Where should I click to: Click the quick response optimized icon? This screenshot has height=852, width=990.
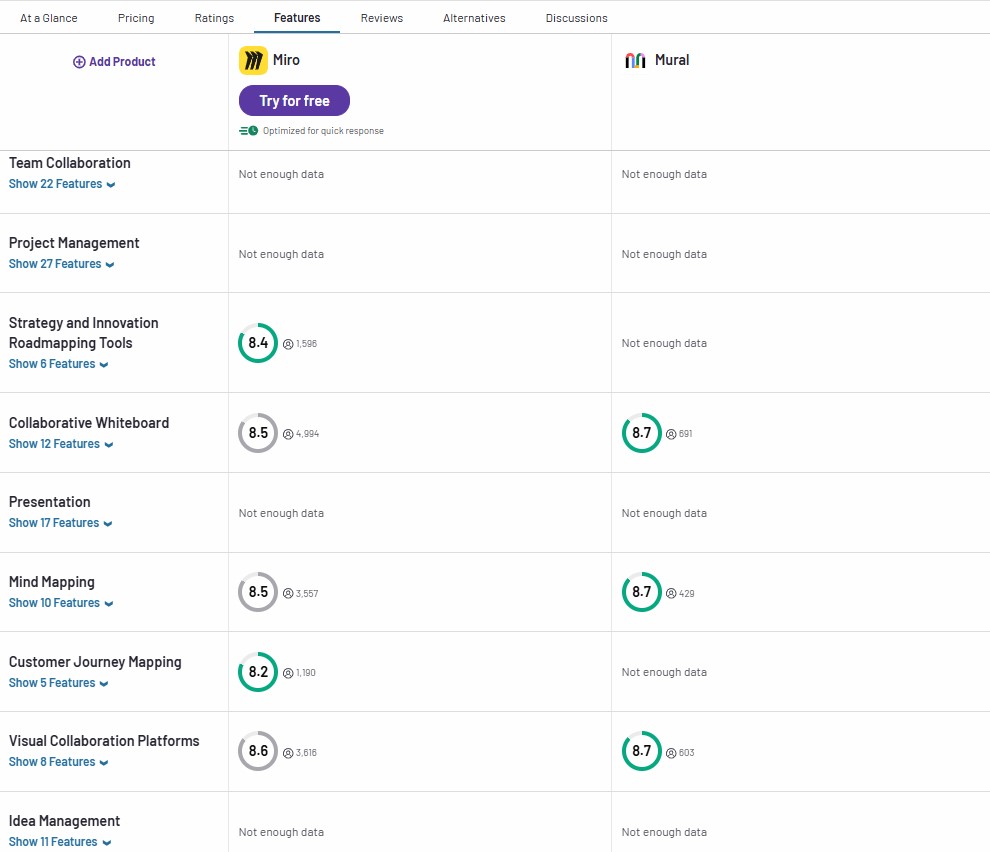[x=248, y=131]
